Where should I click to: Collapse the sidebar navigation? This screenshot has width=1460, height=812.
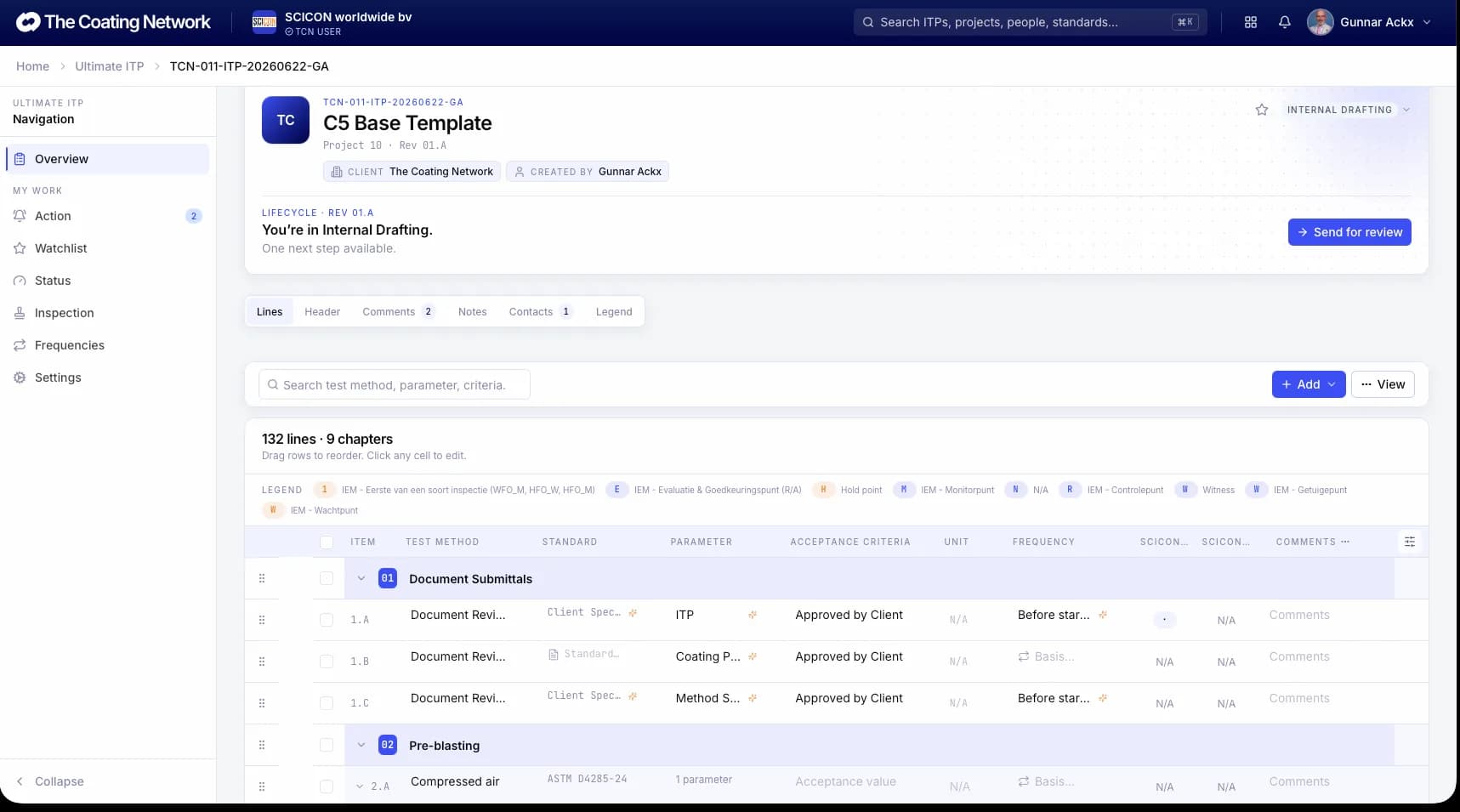tap(51, 781)
